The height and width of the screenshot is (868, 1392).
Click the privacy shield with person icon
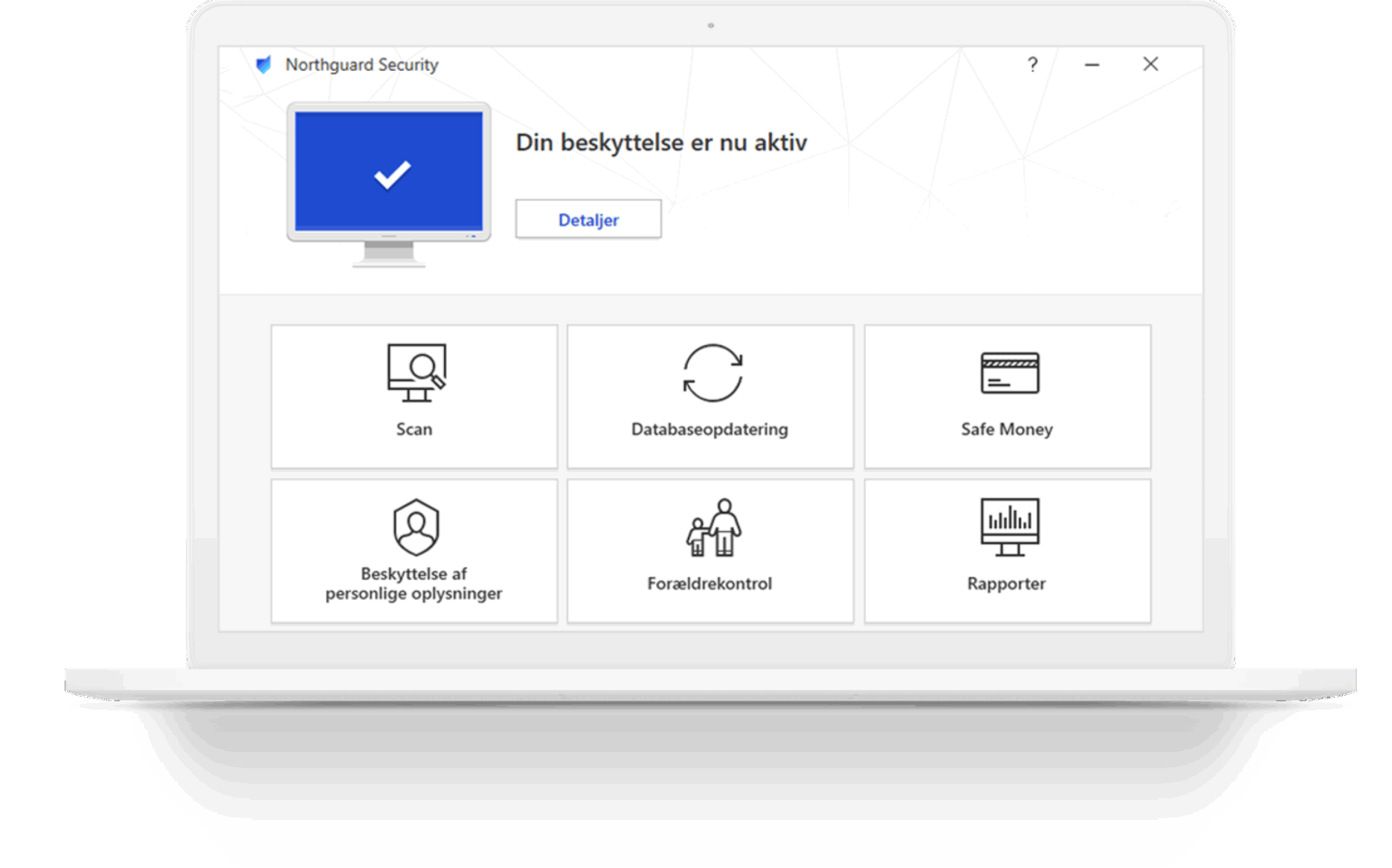pyautogui.click(x=416, y=526)
